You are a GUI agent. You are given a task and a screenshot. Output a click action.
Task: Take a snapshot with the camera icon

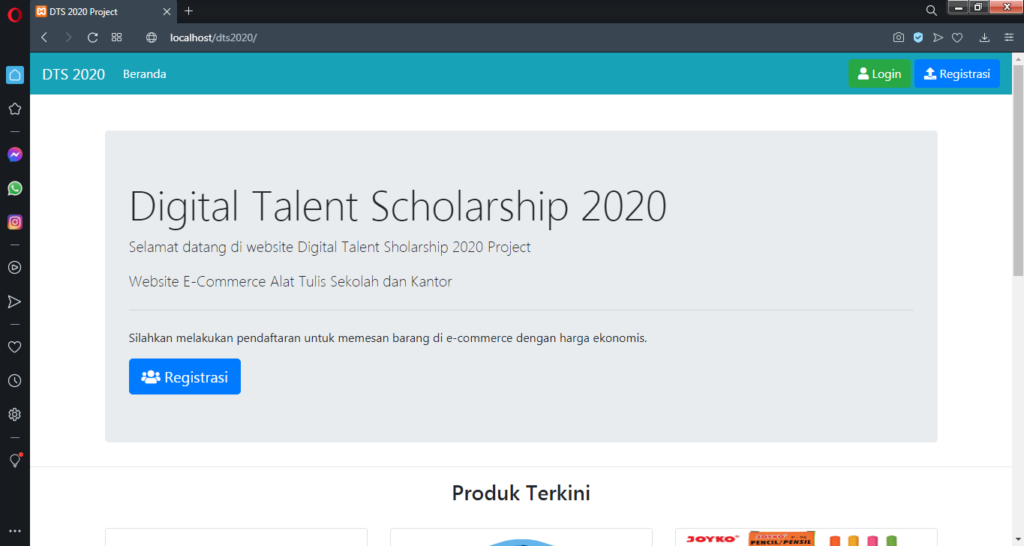[899, 38]
